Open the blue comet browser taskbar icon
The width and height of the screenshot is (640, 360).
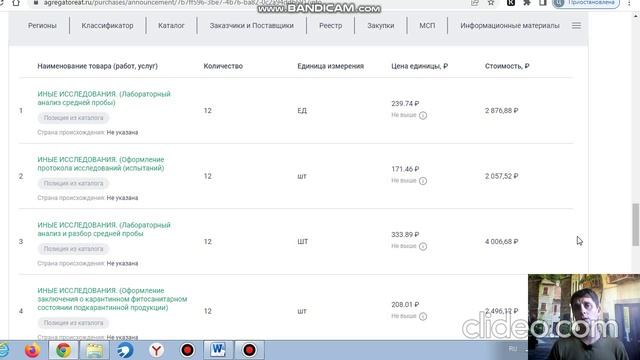point(125,350)
